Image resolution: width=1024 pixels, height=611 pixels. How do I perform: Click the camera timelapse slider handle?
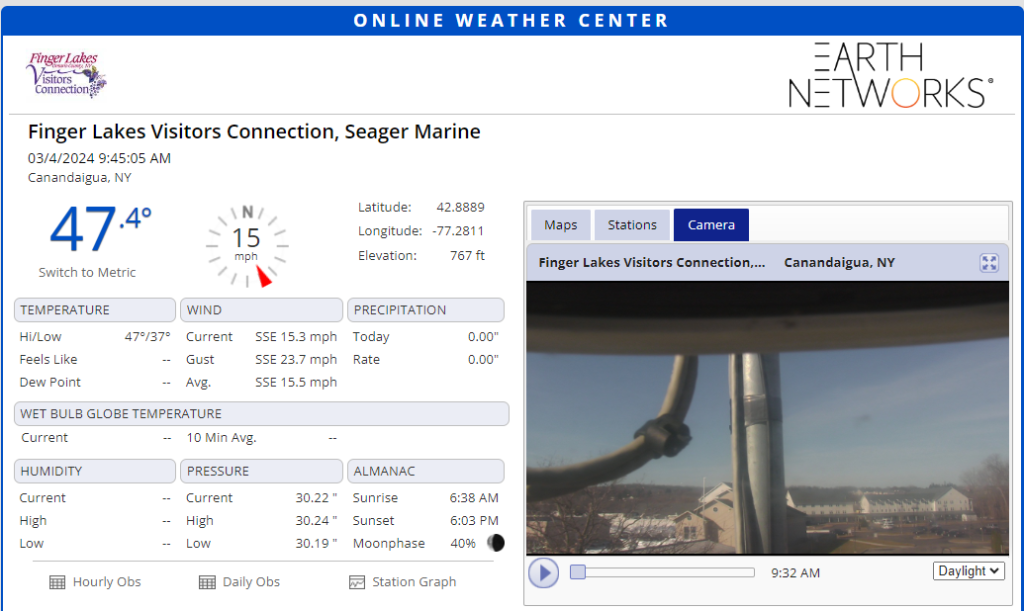(577, 572)
